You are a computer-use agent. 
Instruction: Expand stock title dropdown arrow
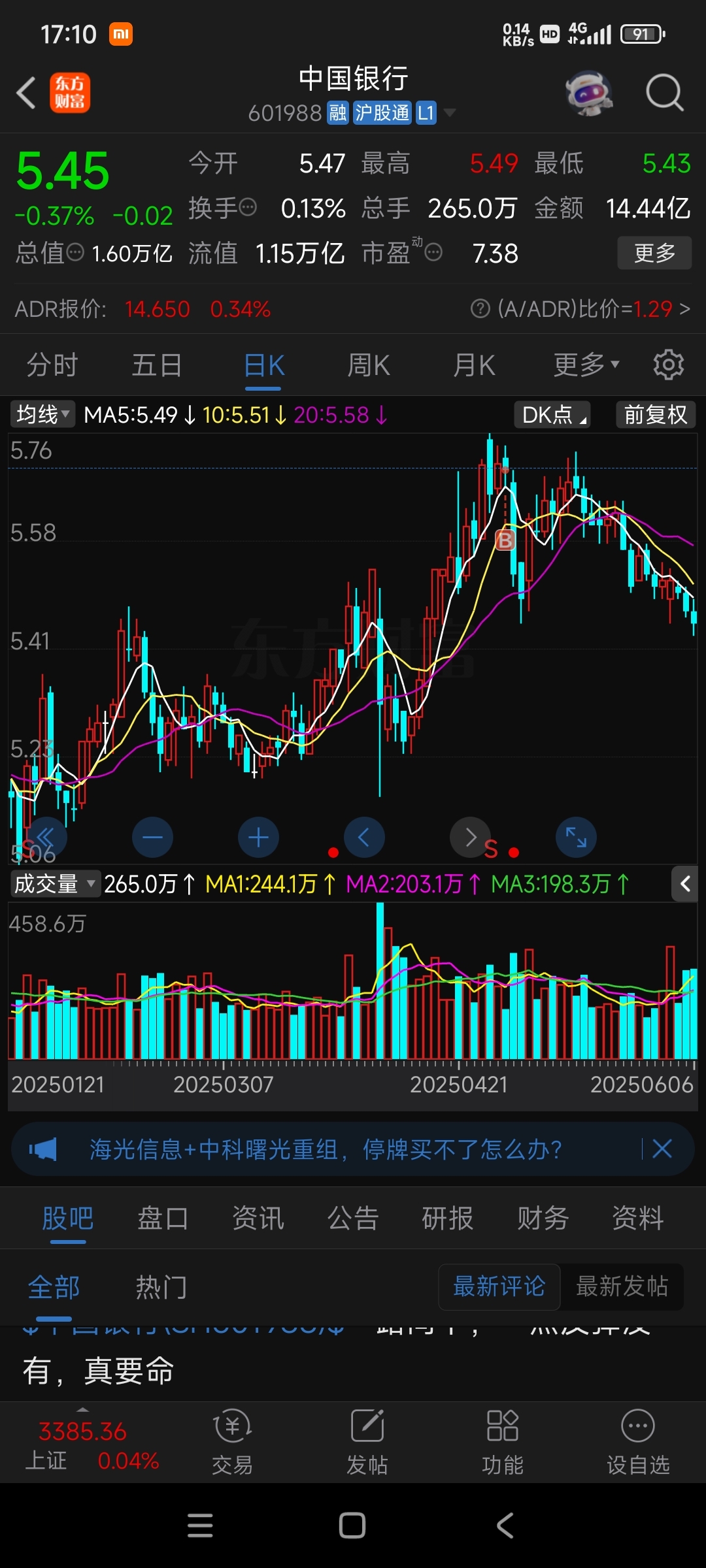pos(449,113)
